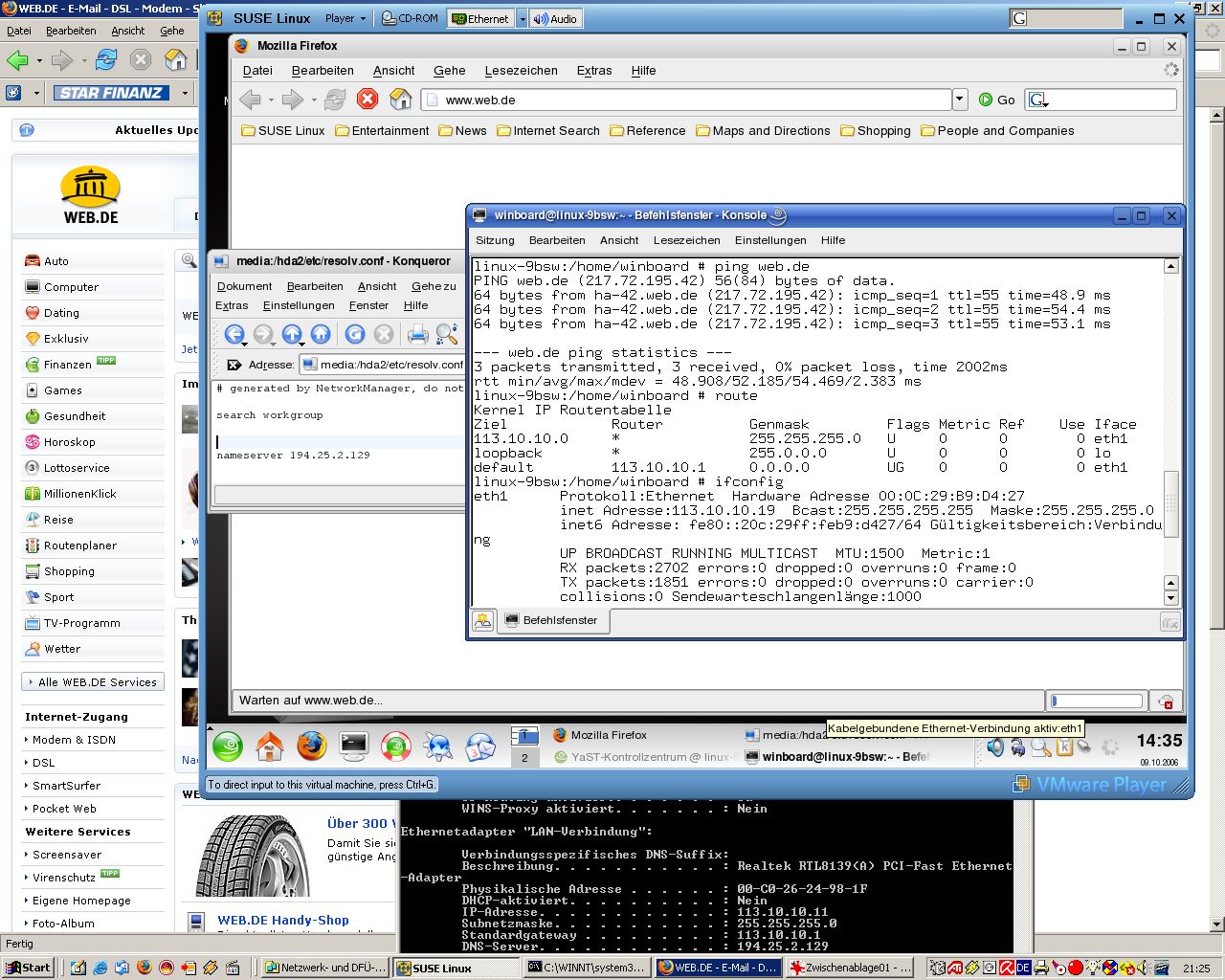Click the Konqueror find magnifier icon
Screen dimensions: 1225x980
click(446, 333)
